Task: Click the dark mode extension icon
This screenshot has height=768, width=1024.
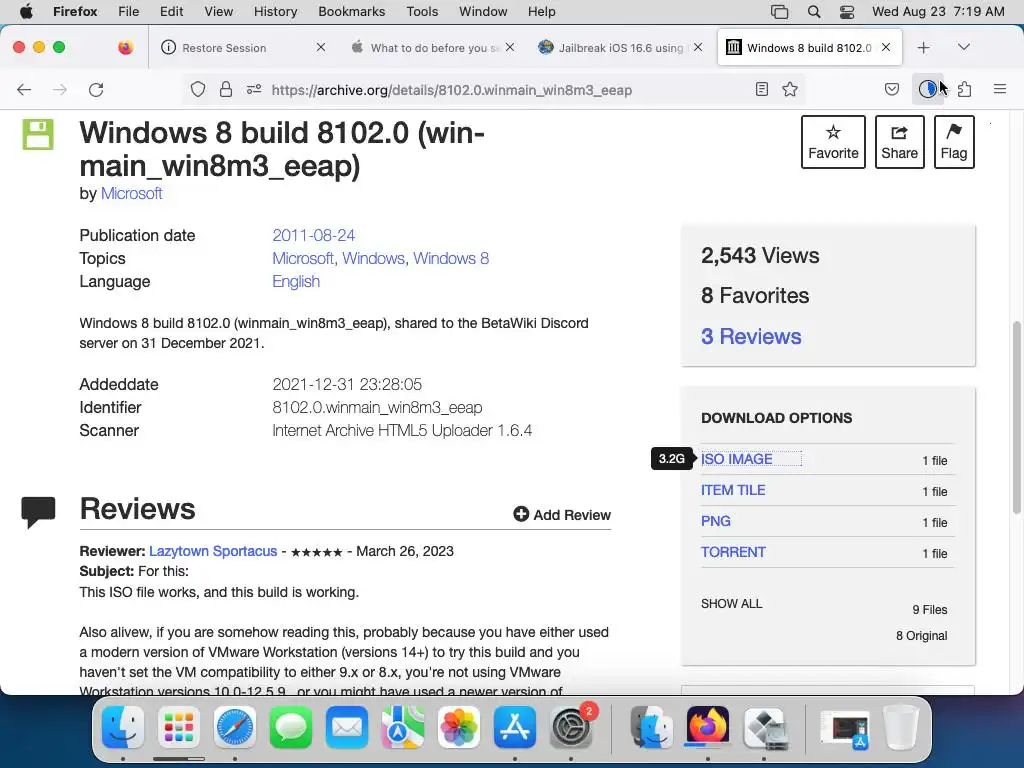Action: [x=927, y=89]
